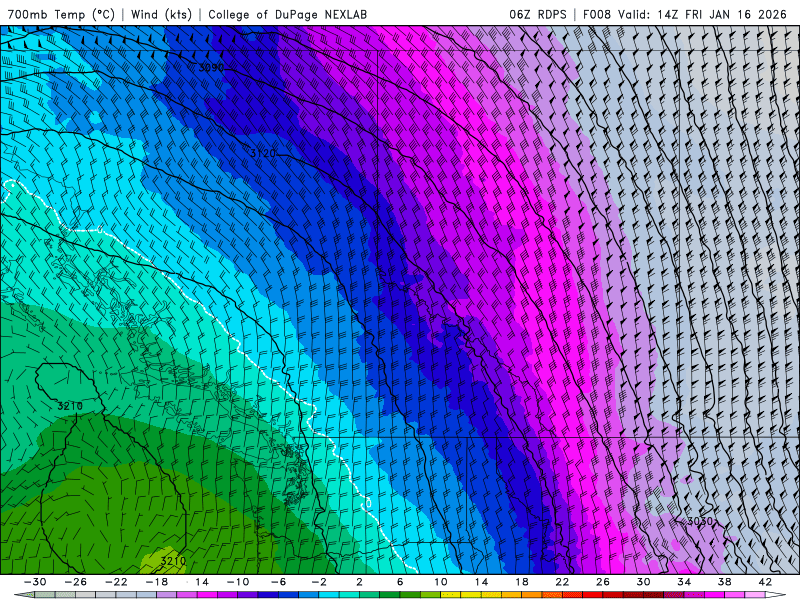This screenshot has width=800, height=600.
Task: Click the legend value 6
Action: tap(400, 582)
